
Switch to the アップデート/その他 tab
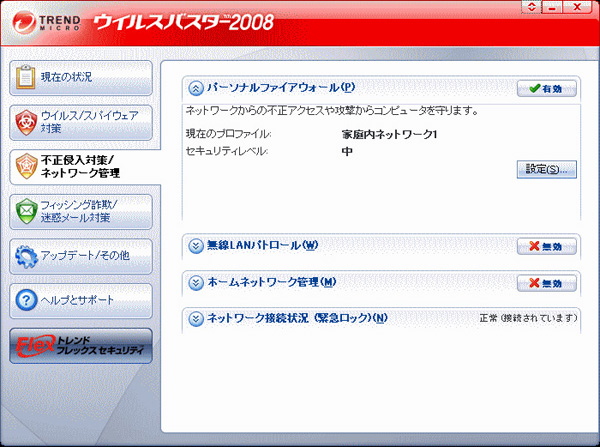click(x=81, y=256)
